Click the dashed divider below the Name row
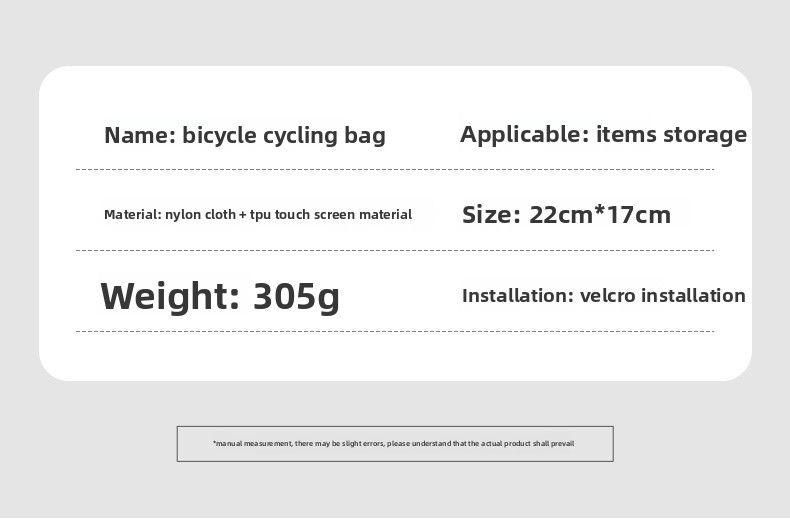Viewport: 790px width, 525px height. click(395, 170)
